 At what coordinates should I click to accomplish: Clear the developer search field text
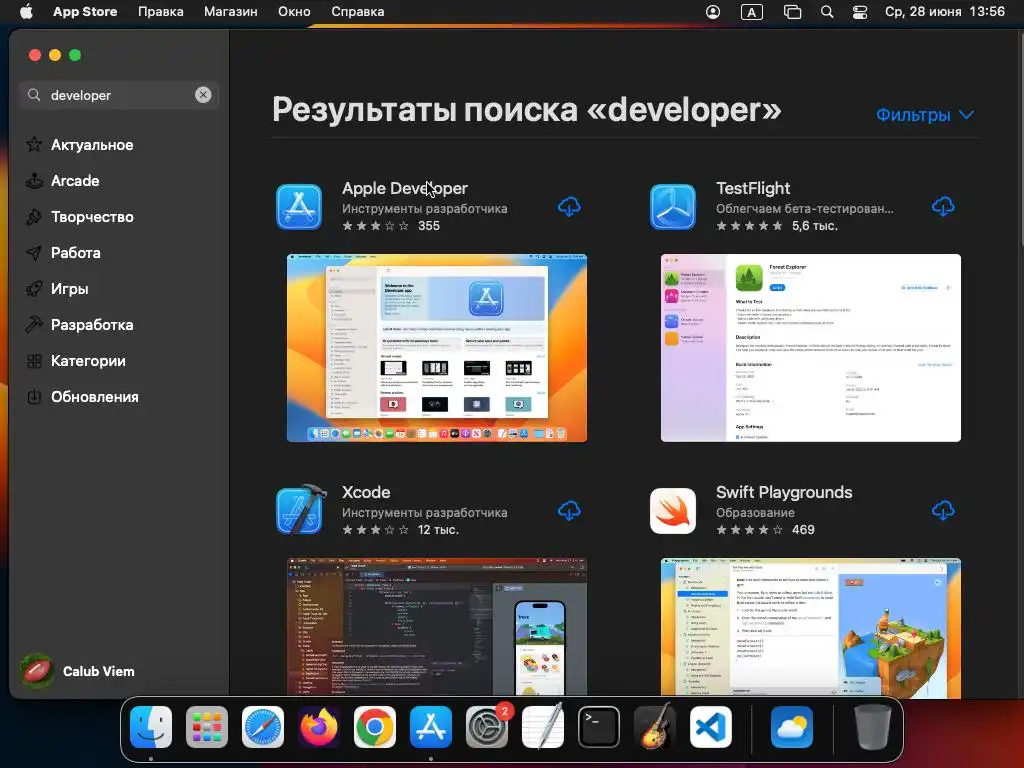point(203,95)
